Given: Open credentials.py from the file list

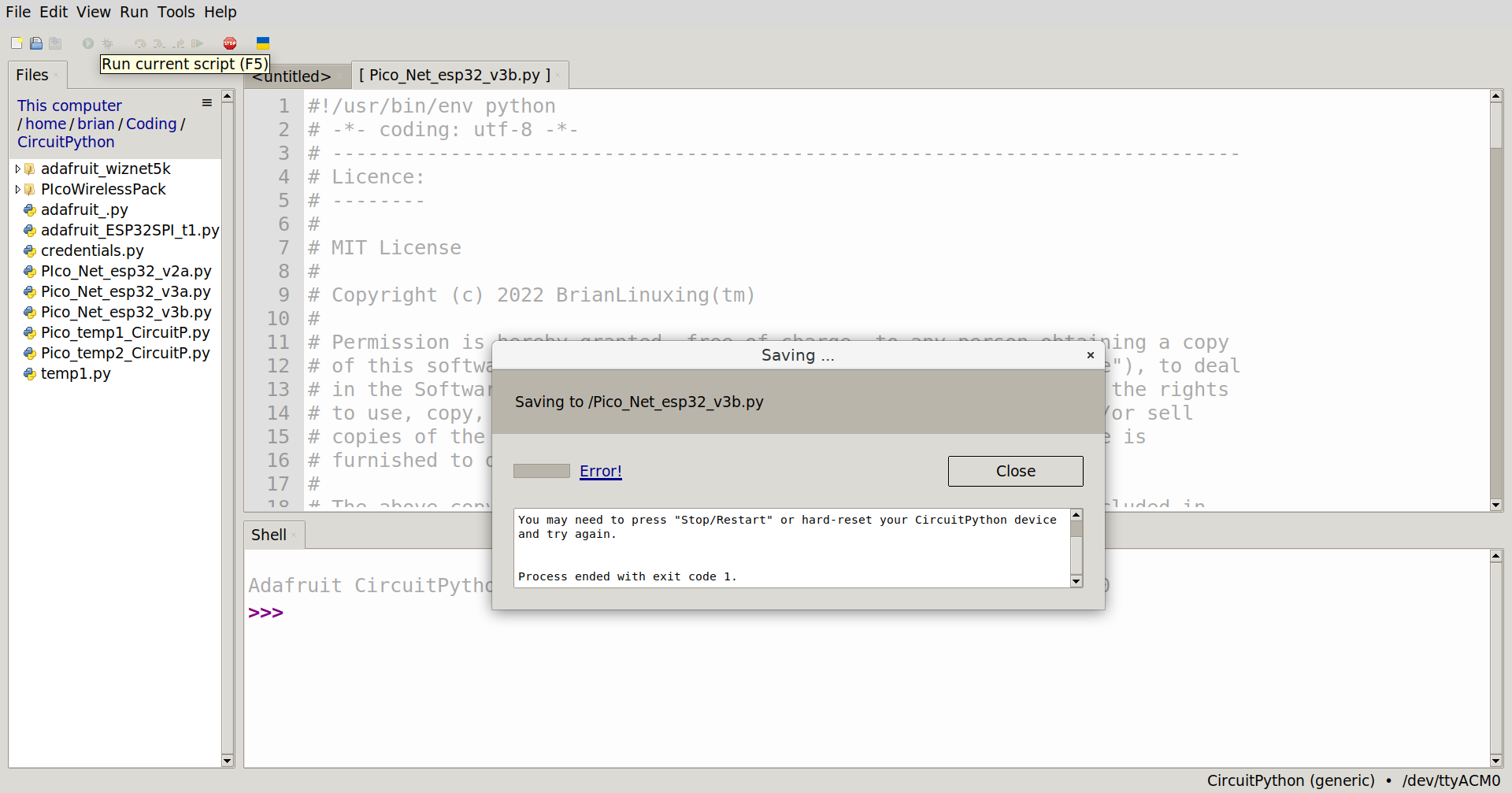Looking at the screenshot, I should (x=92, y=250).
